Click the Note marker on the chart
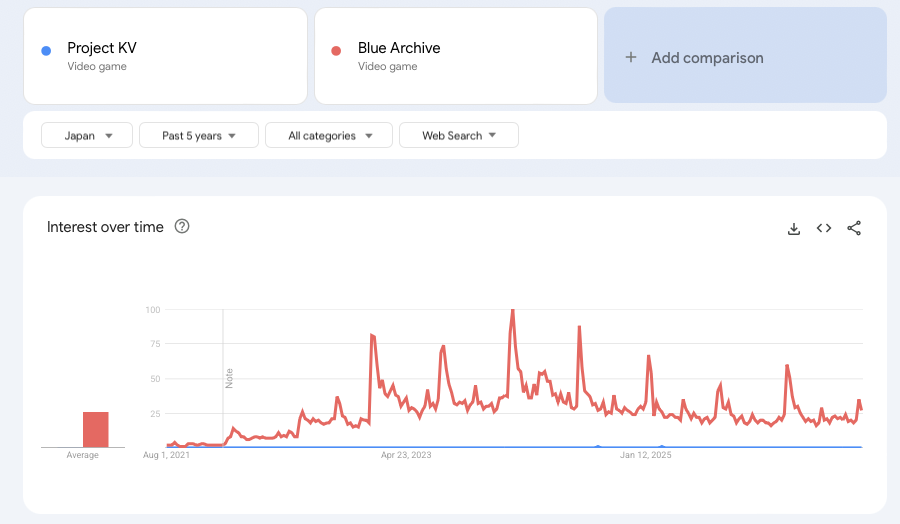The height and width of the screenshot is (524, 900). 229,378
